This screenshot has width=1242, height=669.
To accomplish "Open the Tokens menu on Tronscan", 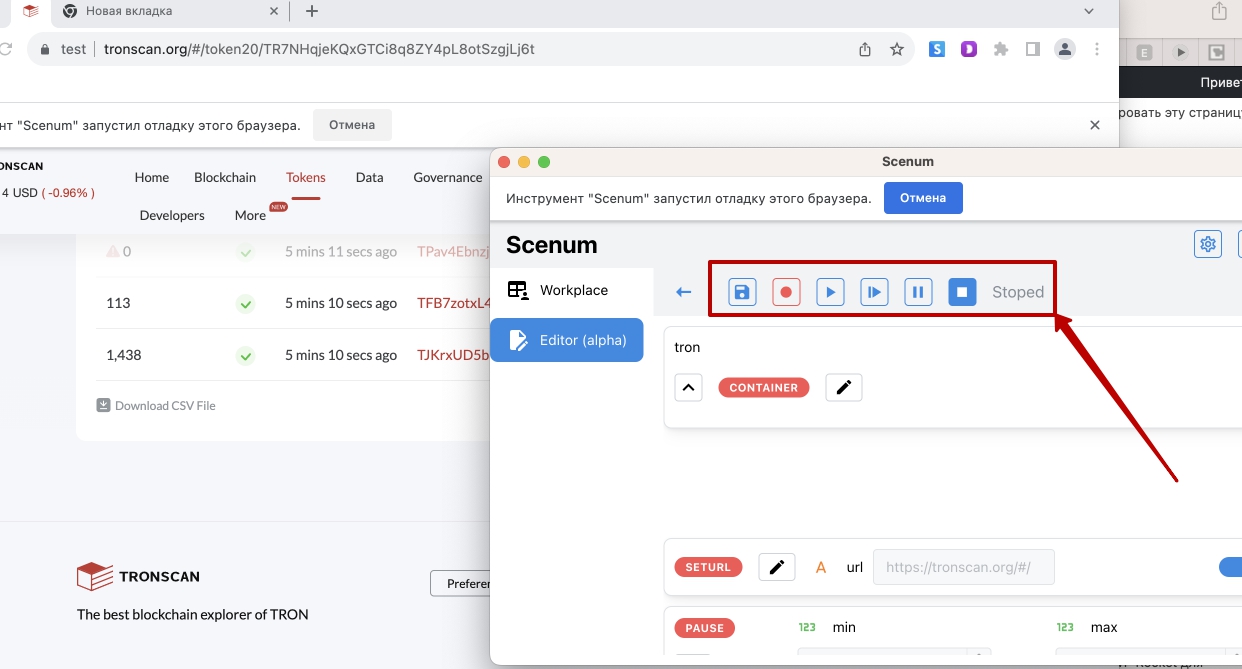I will (x=306, y=177).
